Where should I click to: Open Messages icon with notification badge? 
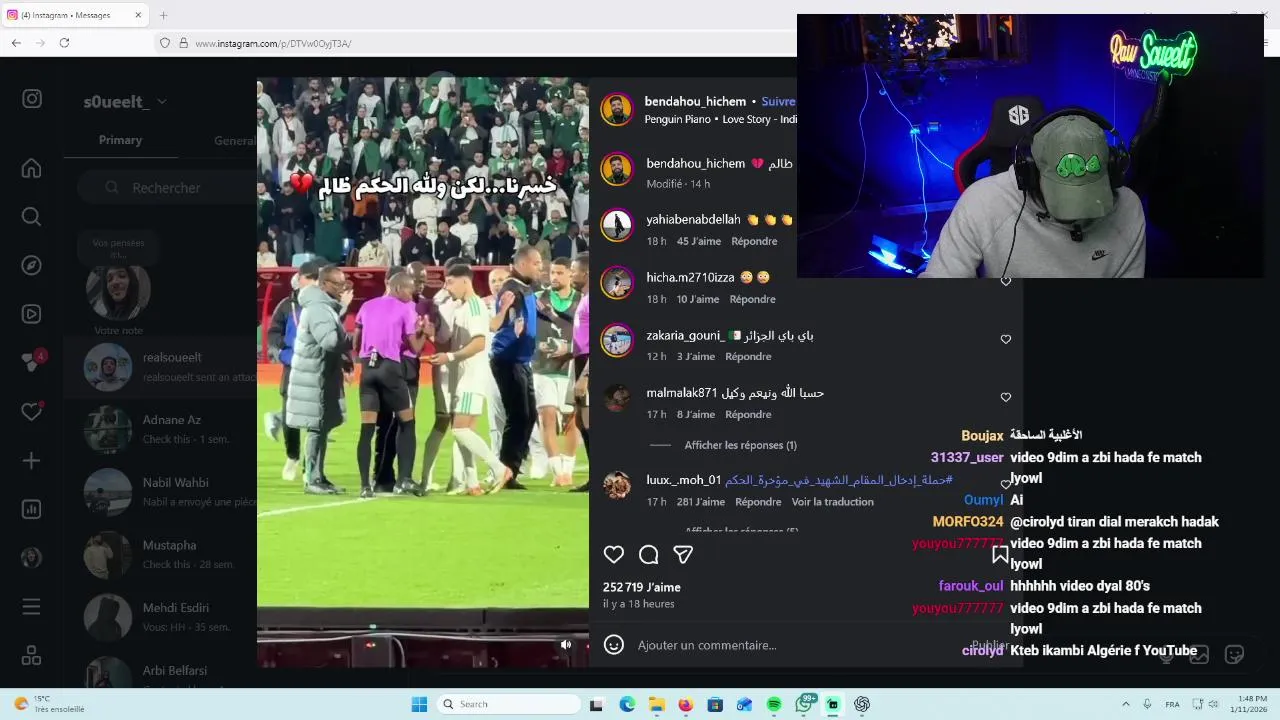[32, 362]
